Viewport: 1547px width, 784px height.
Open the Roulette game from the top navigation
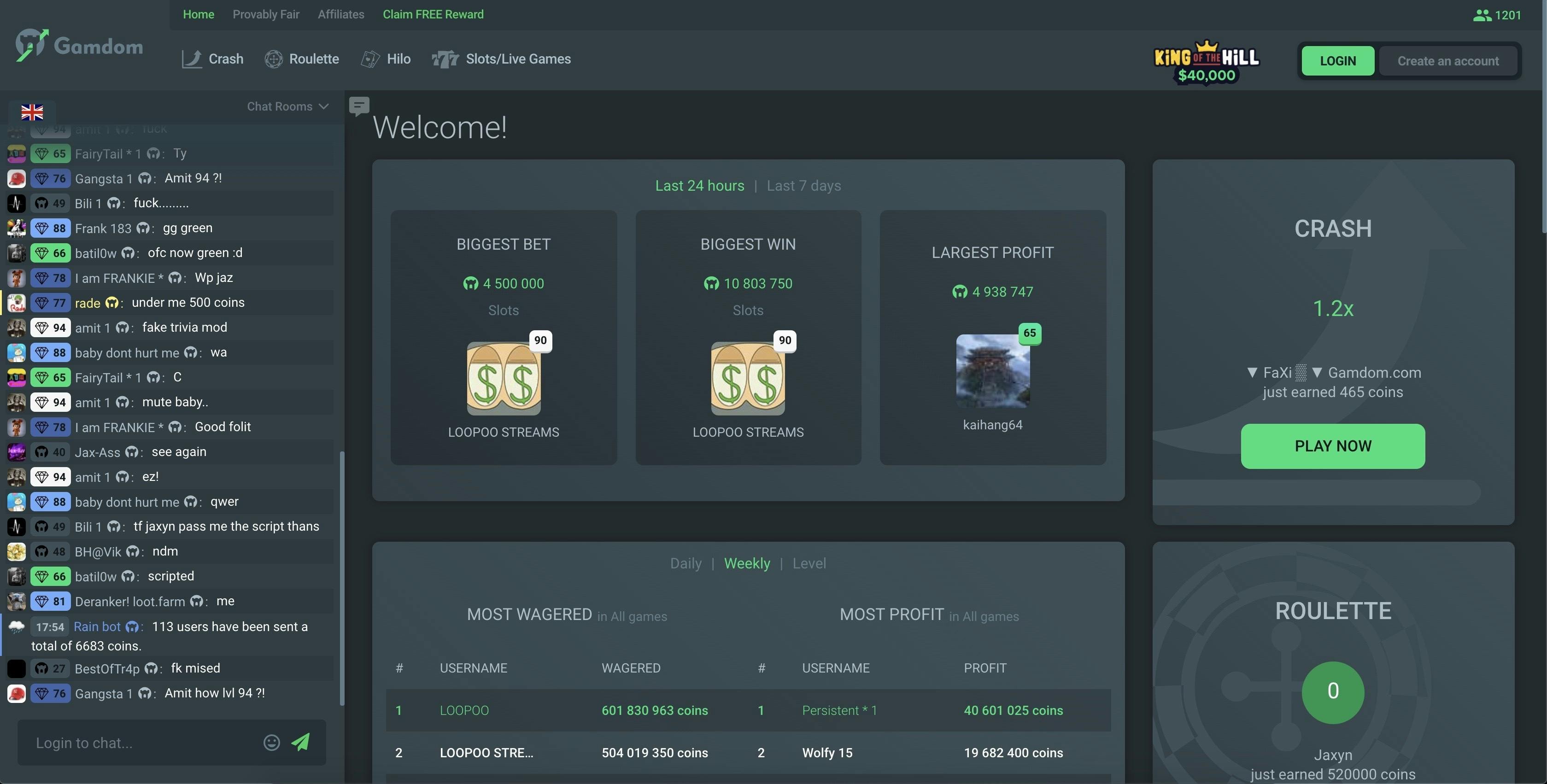pyautogui.click(x=301, y=59)
